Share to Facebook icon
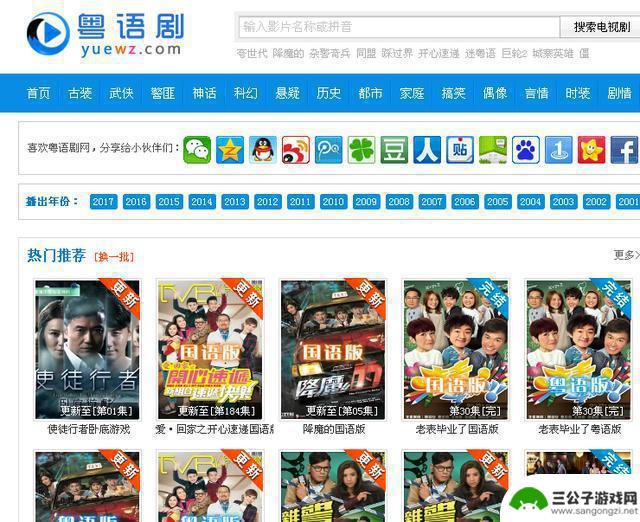 624,150
